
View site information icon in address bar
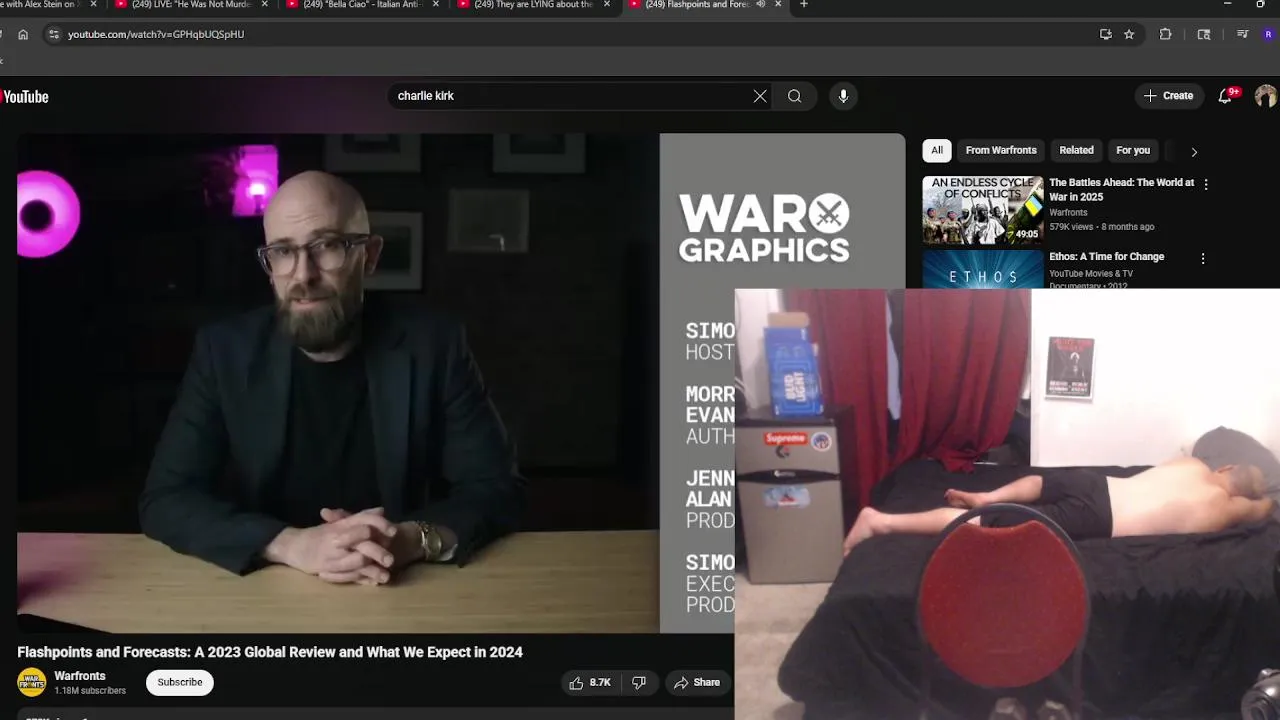[x=54, y=34]
